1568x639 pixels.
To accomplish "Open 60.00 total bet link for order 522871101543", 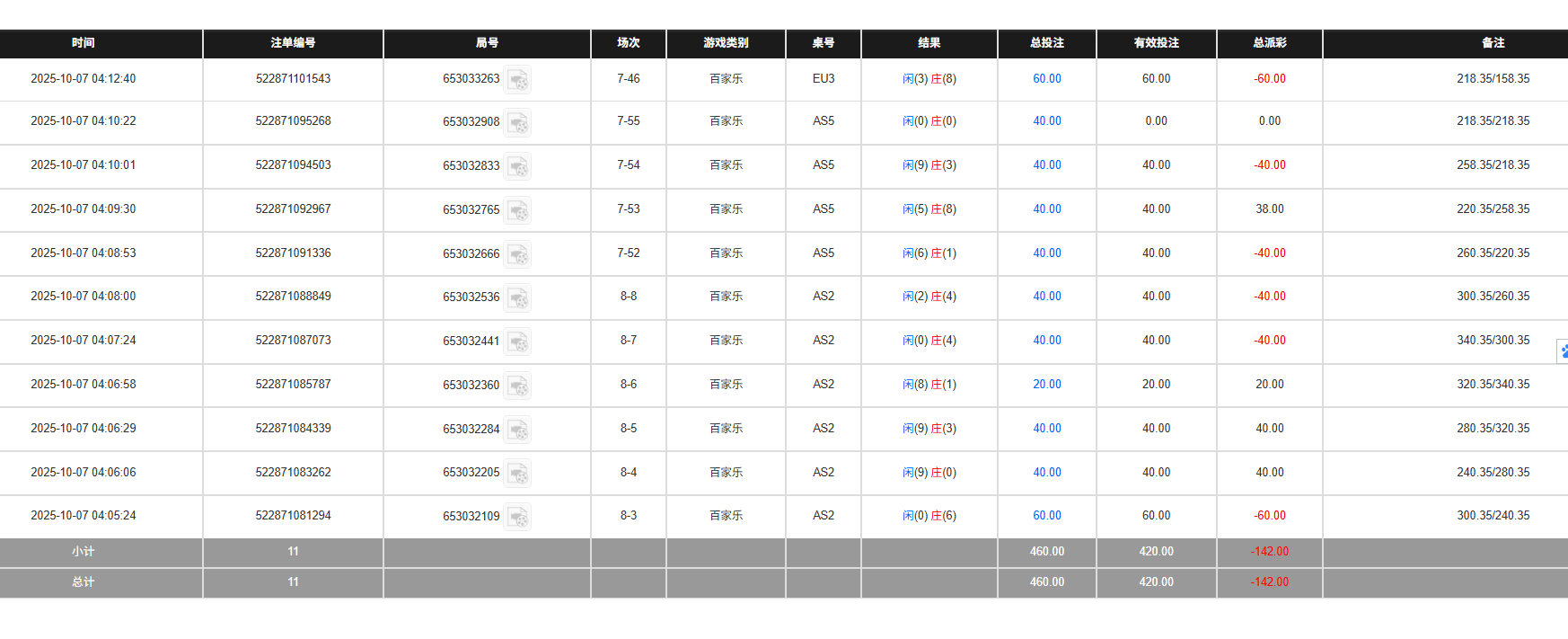I will coord(1046,79).
